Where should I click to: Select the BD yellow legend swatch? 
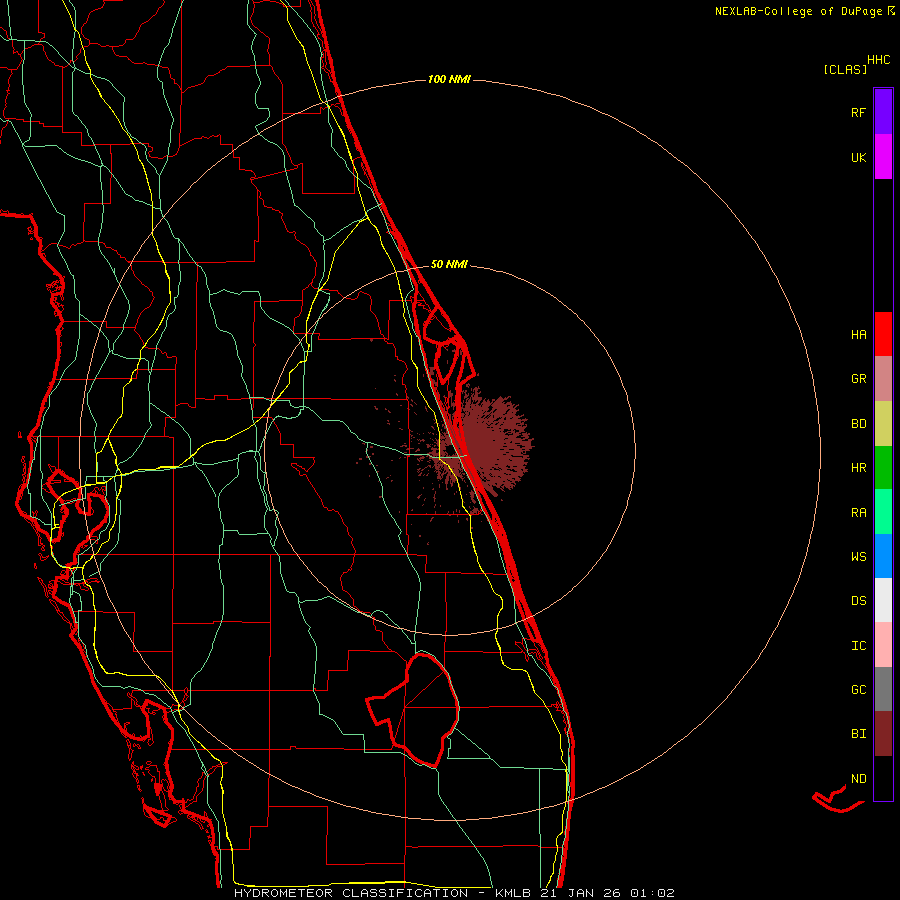pos(883,424)
